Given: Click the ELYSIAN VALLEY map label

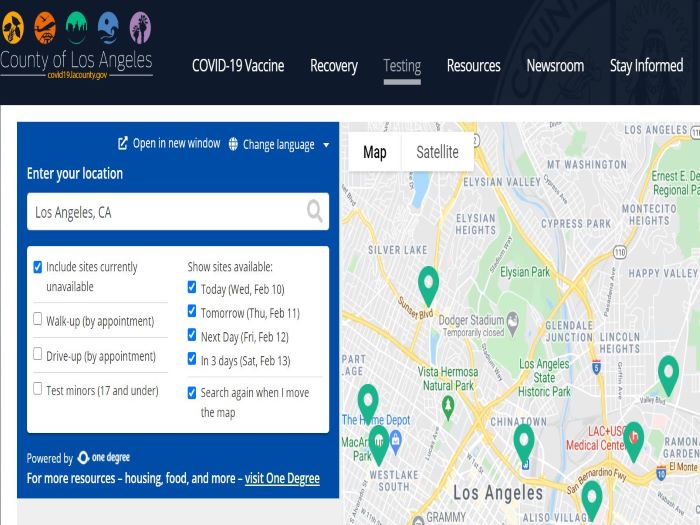Looking at the screenshot, I should pyautogui.click(x=502, y=182).
